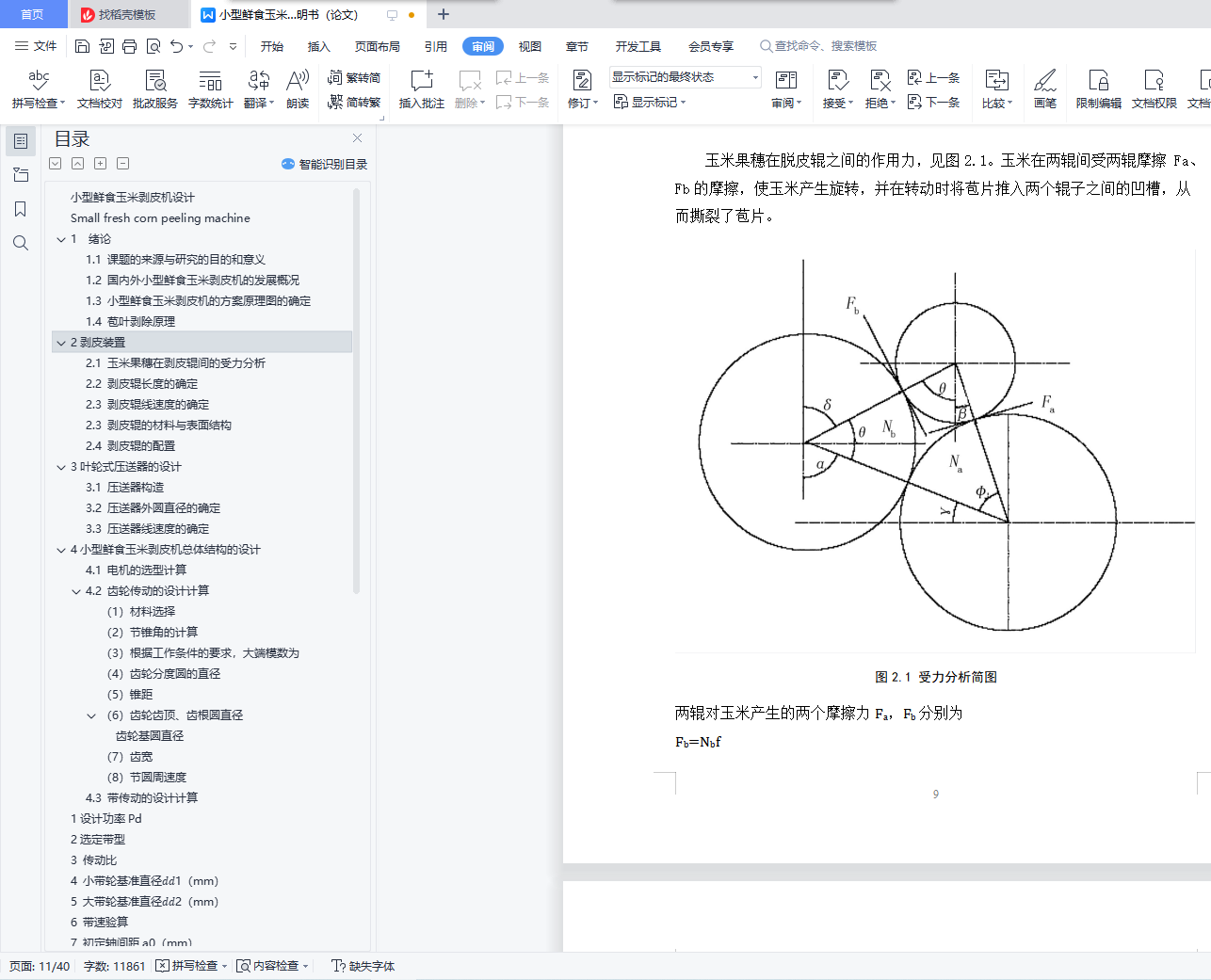Close the 目录 outline panel

357,138
